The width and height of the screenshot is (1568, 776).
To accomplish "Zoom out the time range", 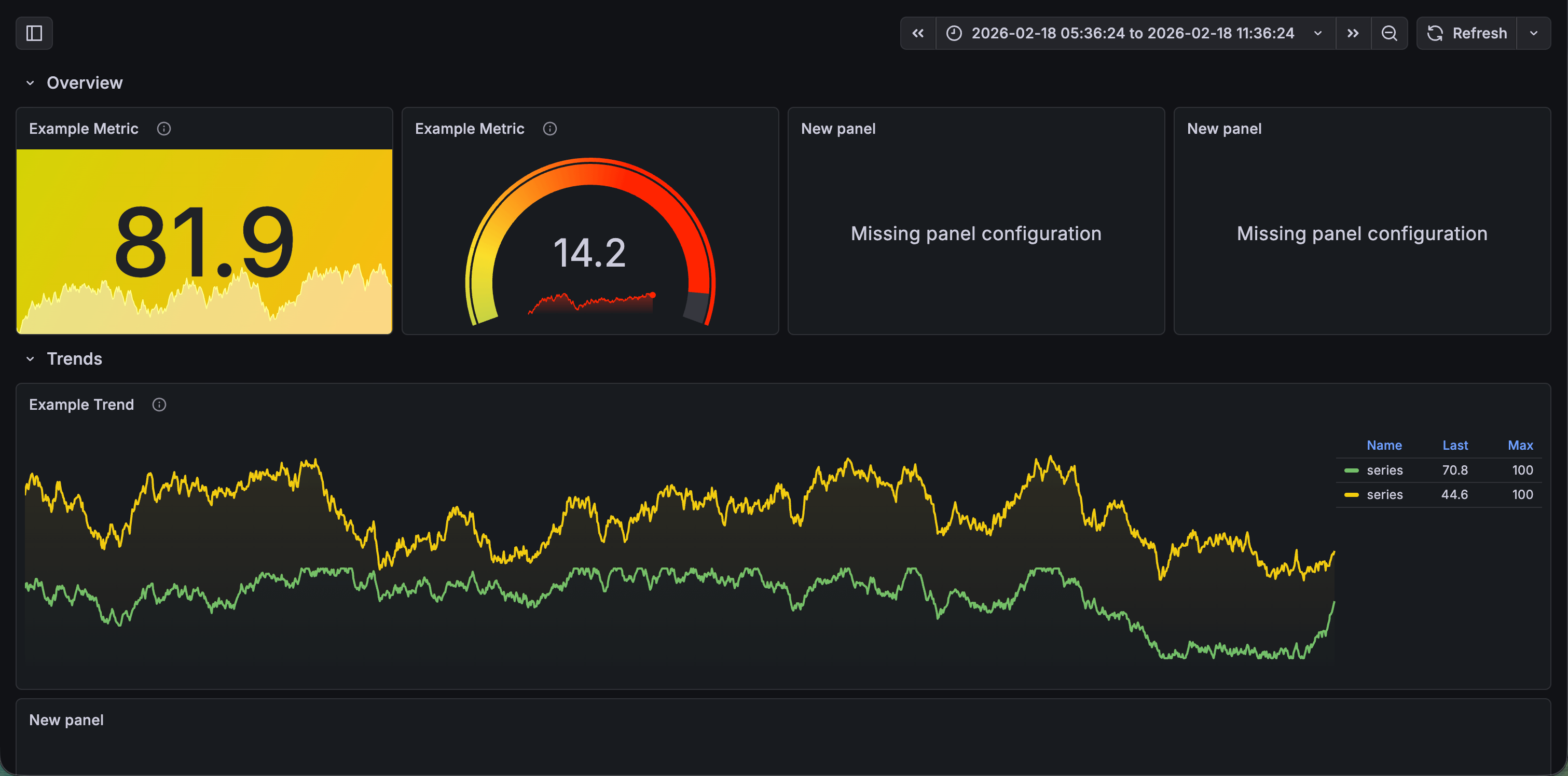I will click(x=1389, y=33).
